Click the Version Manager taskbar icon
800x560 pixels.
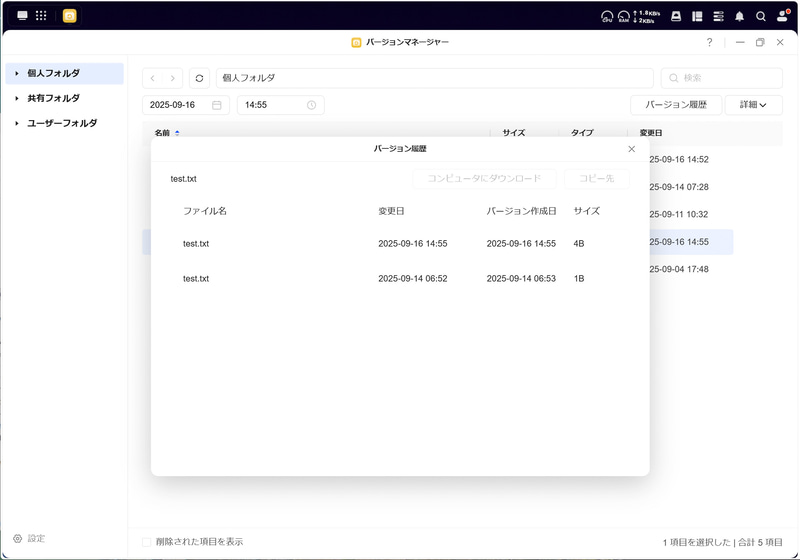(69, 16)
